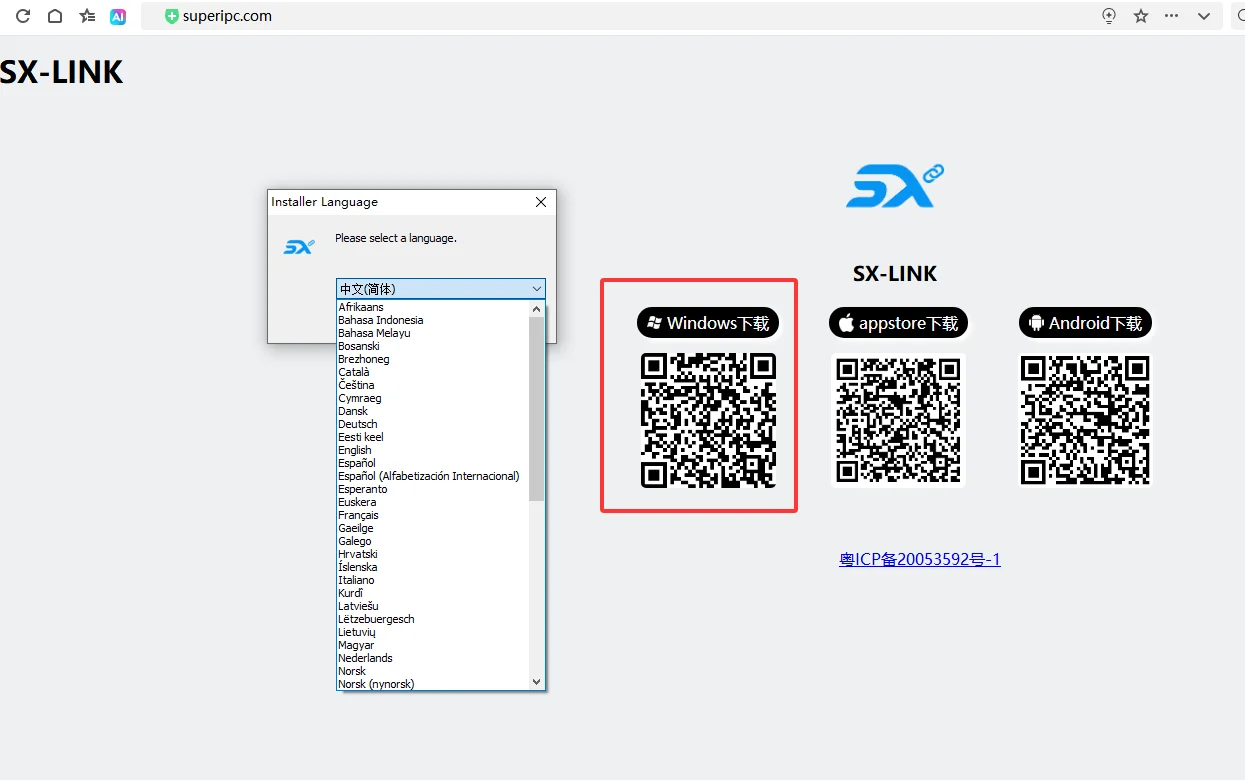This screenshot has width=1245, height=780.
Task: Select Français from the language list
Action: pyautogui.click(x=432, y=515)
